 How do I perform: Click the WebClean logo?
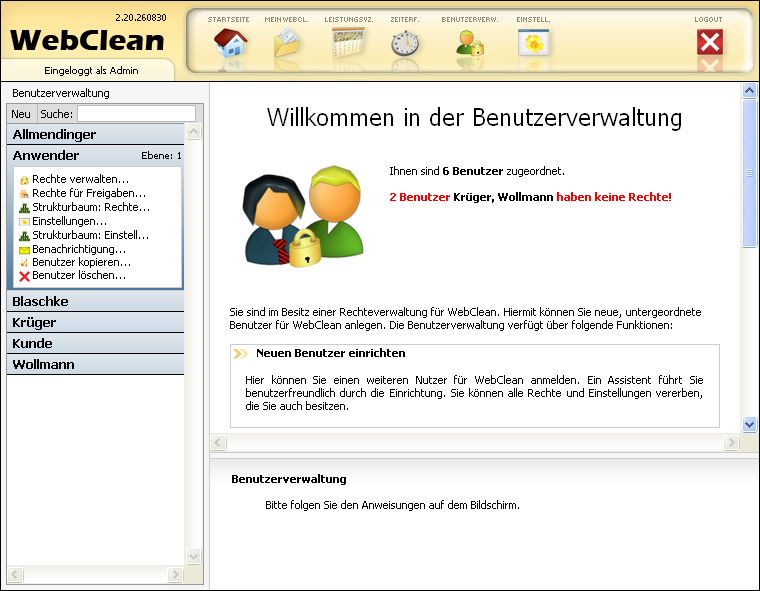pyautogui.click(x=87, y=40)
